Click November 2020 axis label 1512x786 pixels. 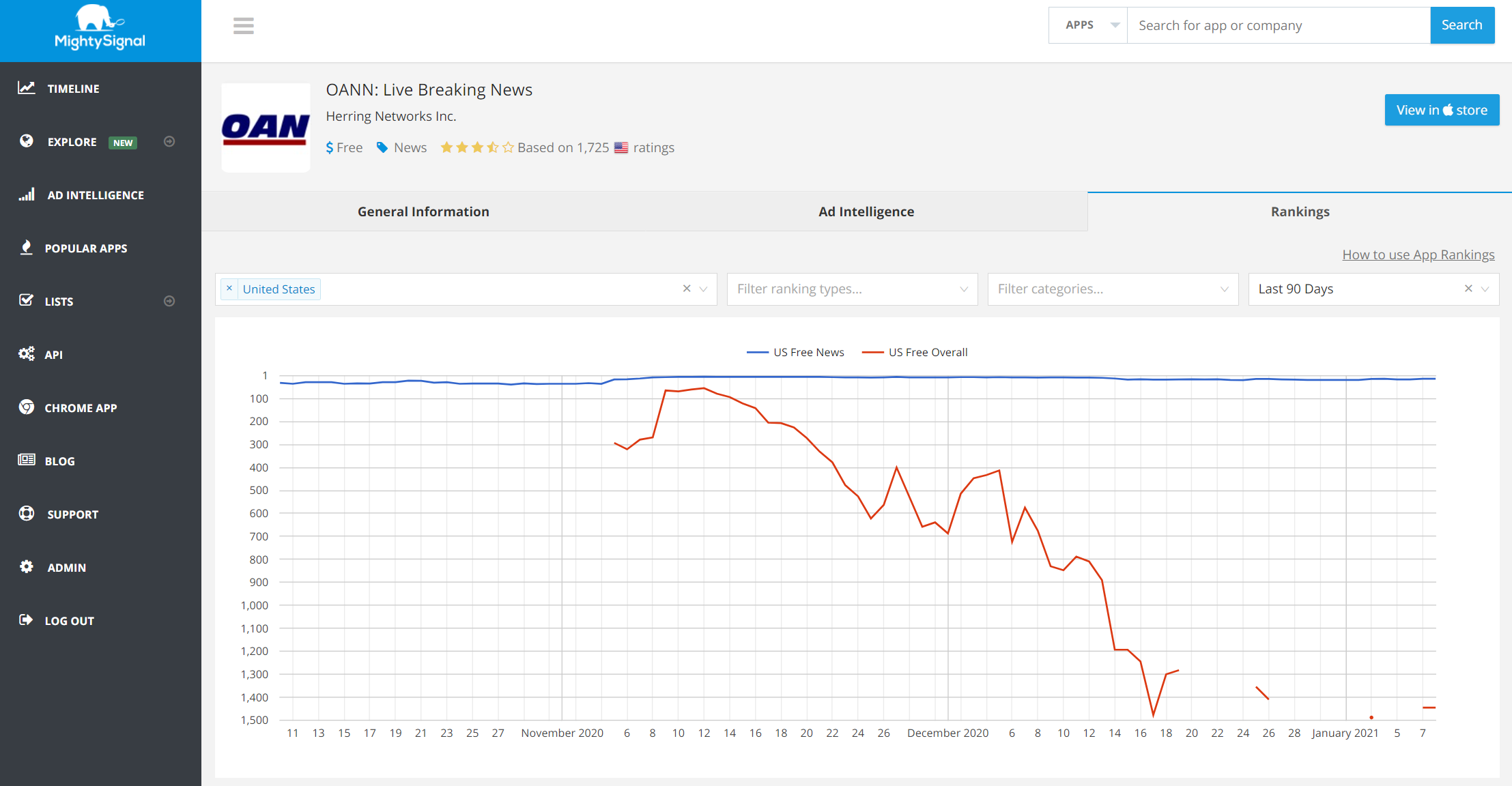click(562, 733)
